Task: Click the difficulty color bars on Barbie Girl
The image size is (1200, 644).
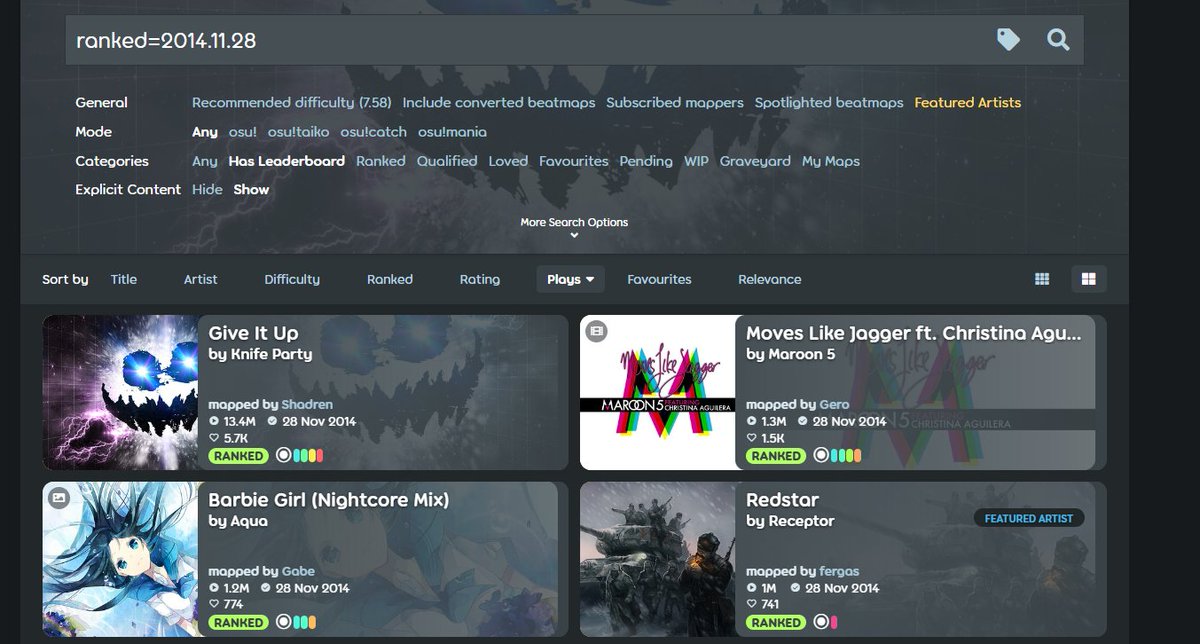Action: point(305,622)
